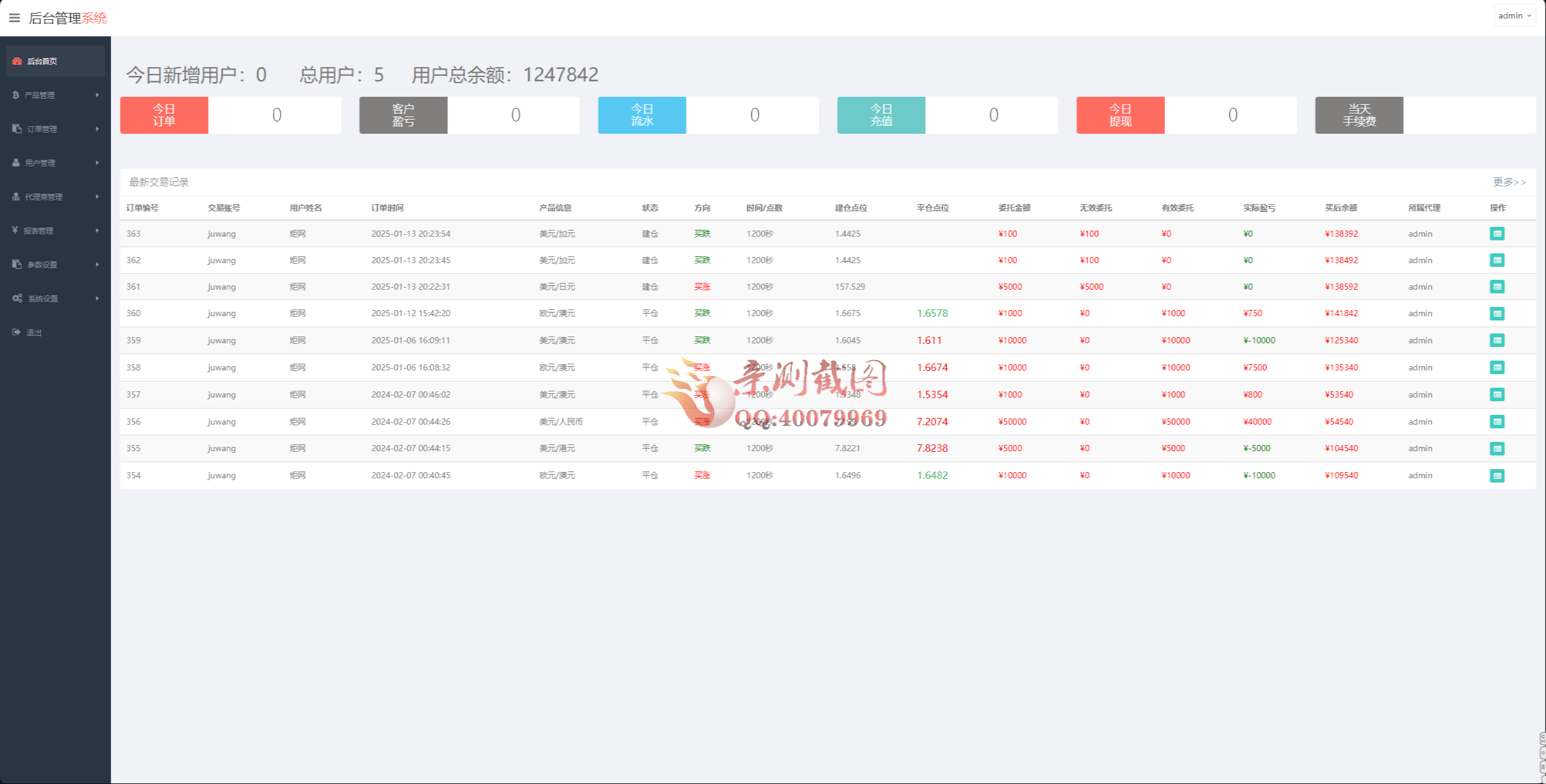1546x784 pixels.
Task: Open the detail icon for order 363
Action: pyautogui.click(x=1497, y=233)
